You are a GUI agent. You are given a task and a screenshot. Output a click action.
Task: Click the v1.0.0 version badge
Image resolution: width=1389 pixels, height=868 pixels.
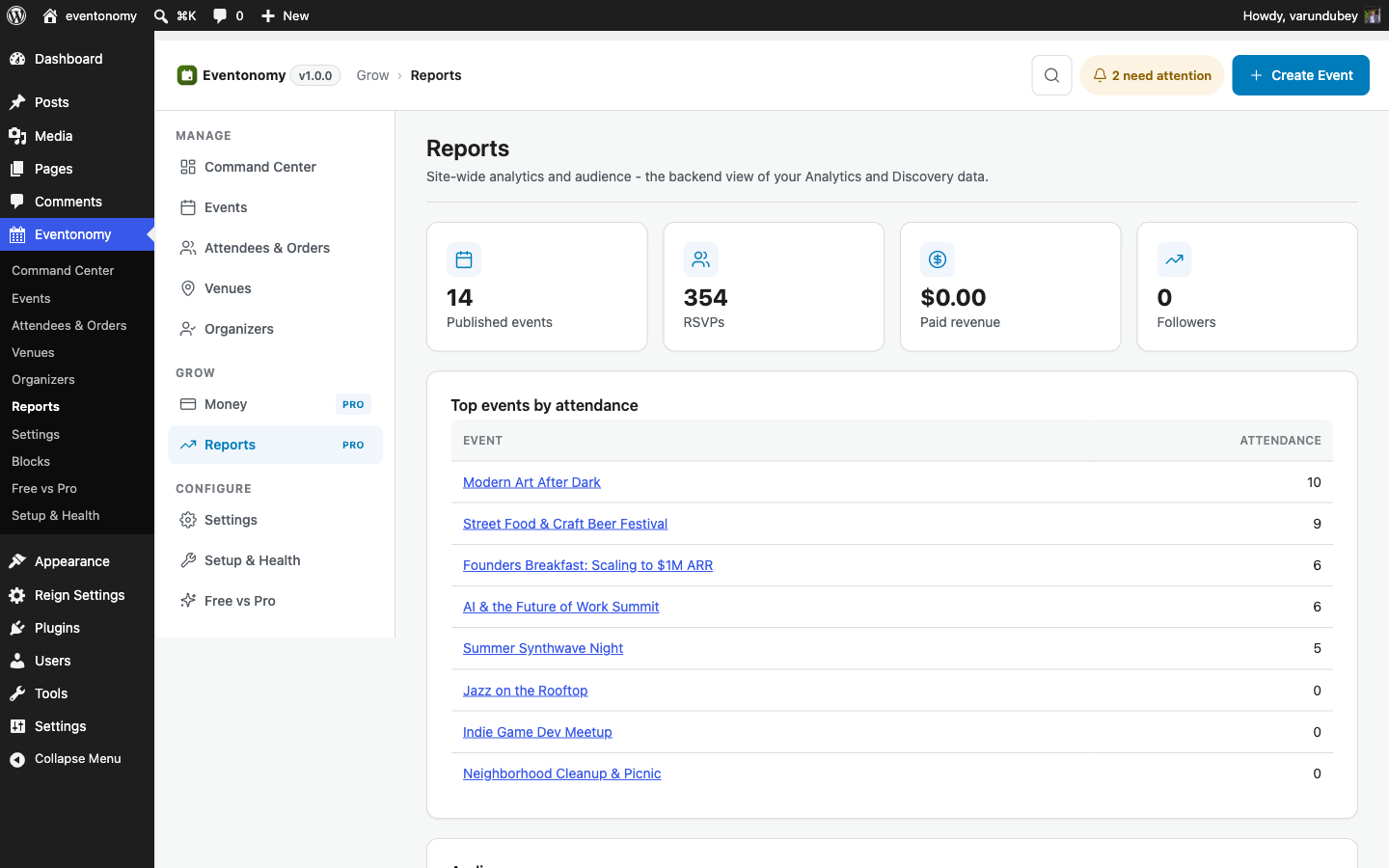(x=315, y=75)
